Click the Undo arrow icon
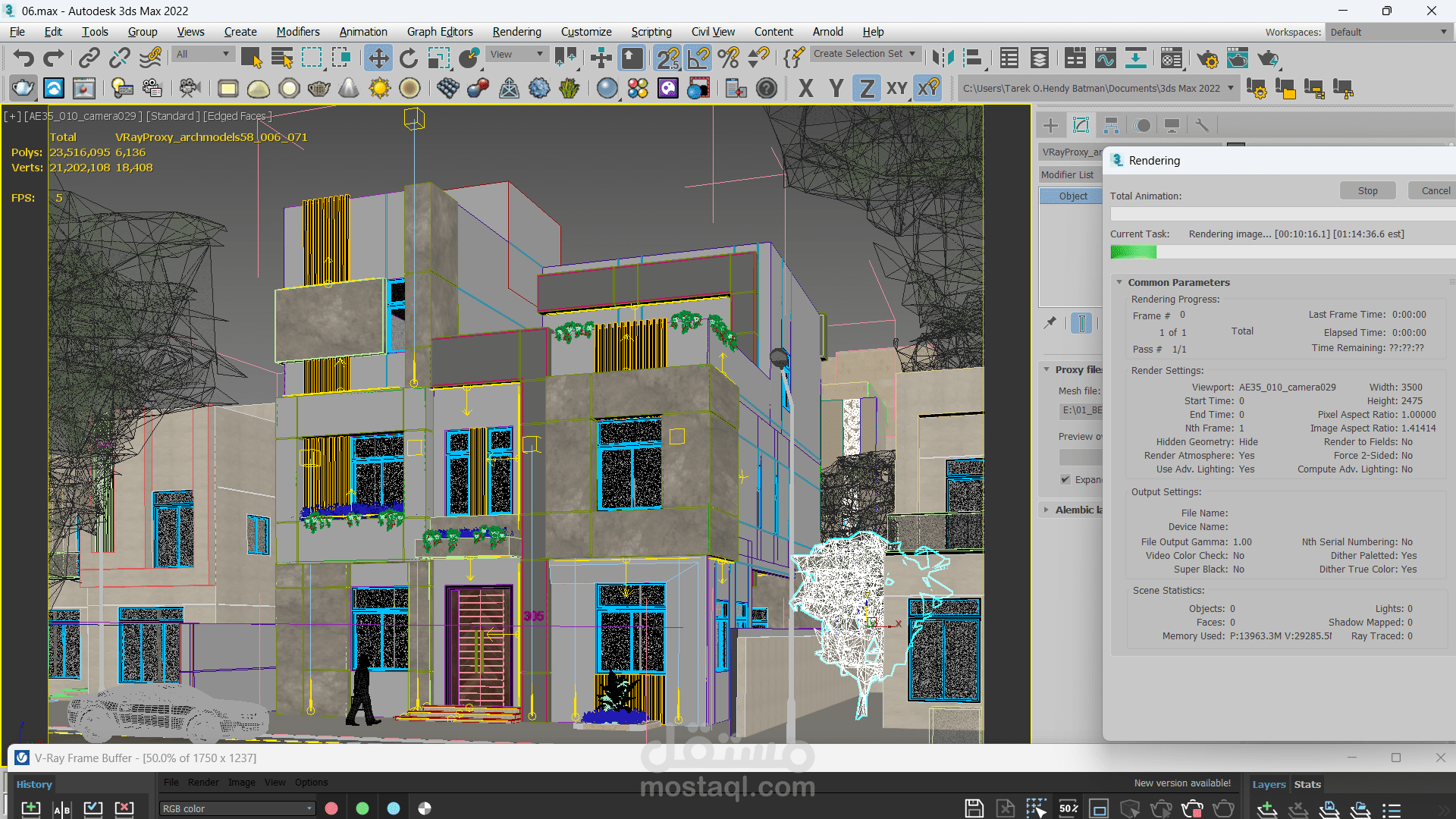 tap(24, 58)
